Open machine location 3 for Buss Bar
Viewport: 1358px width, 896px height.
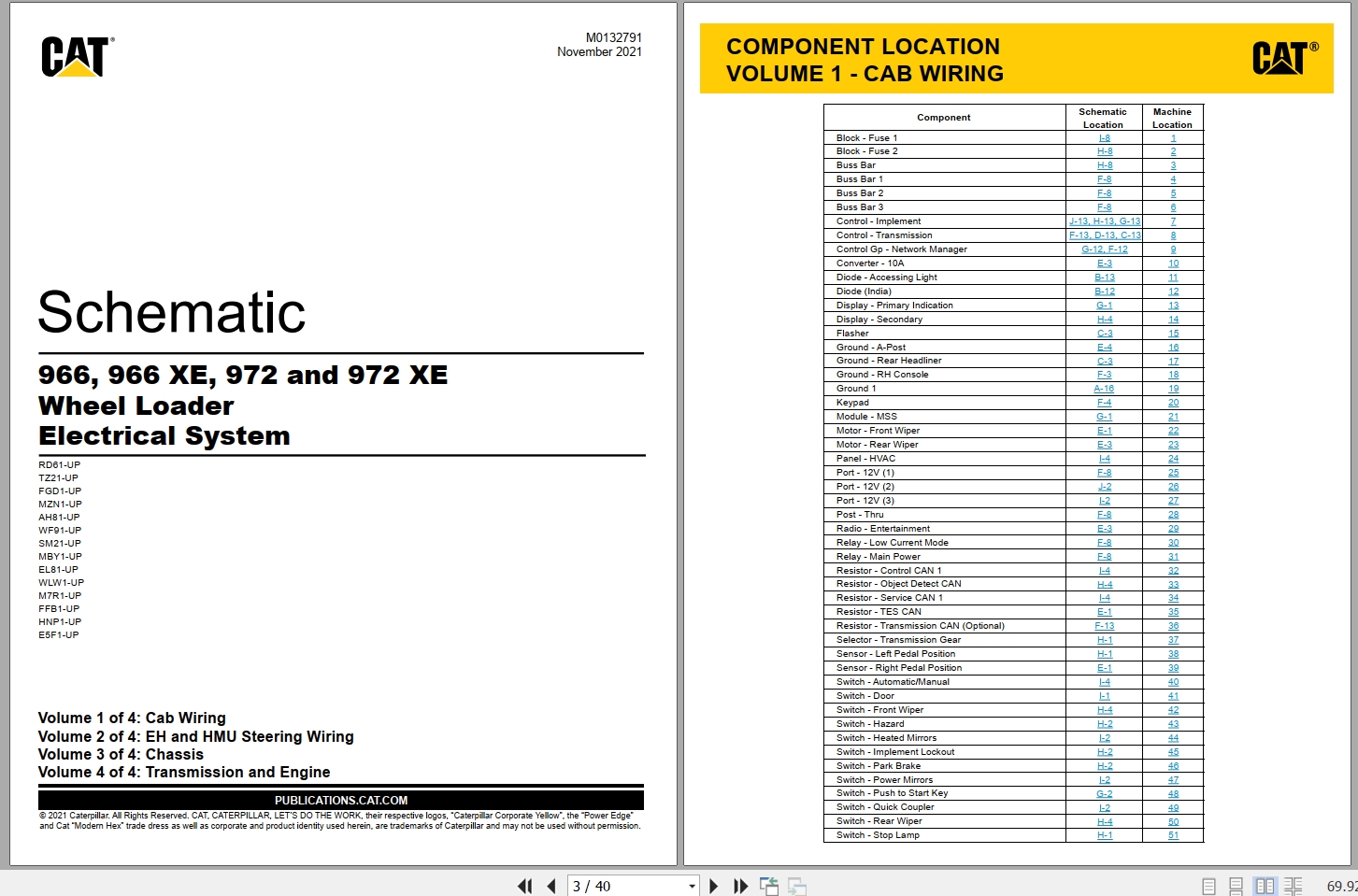point(1173,165)
